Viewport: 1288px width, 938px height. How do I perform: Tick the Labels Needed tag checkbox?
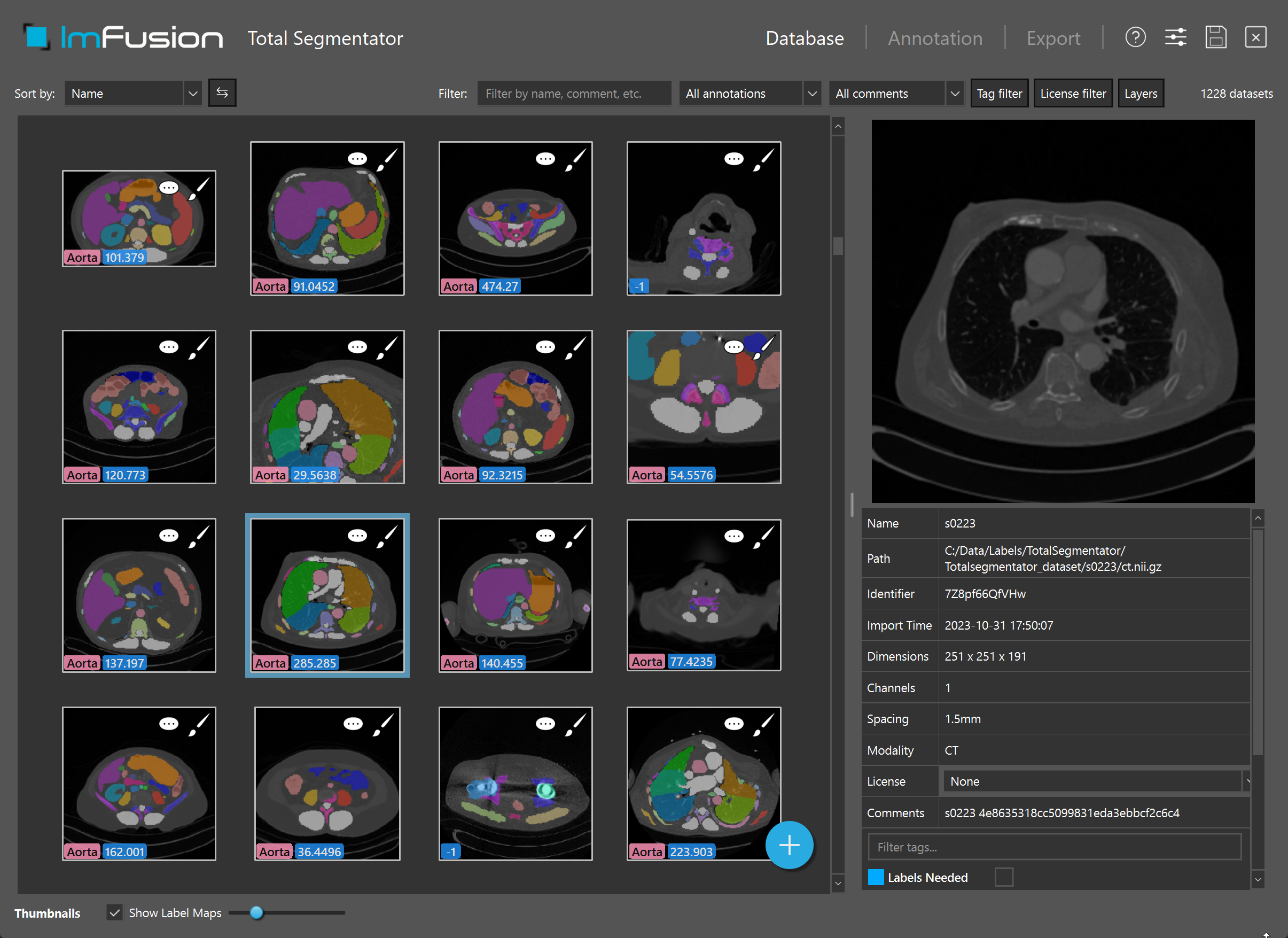pos(1004,877)
